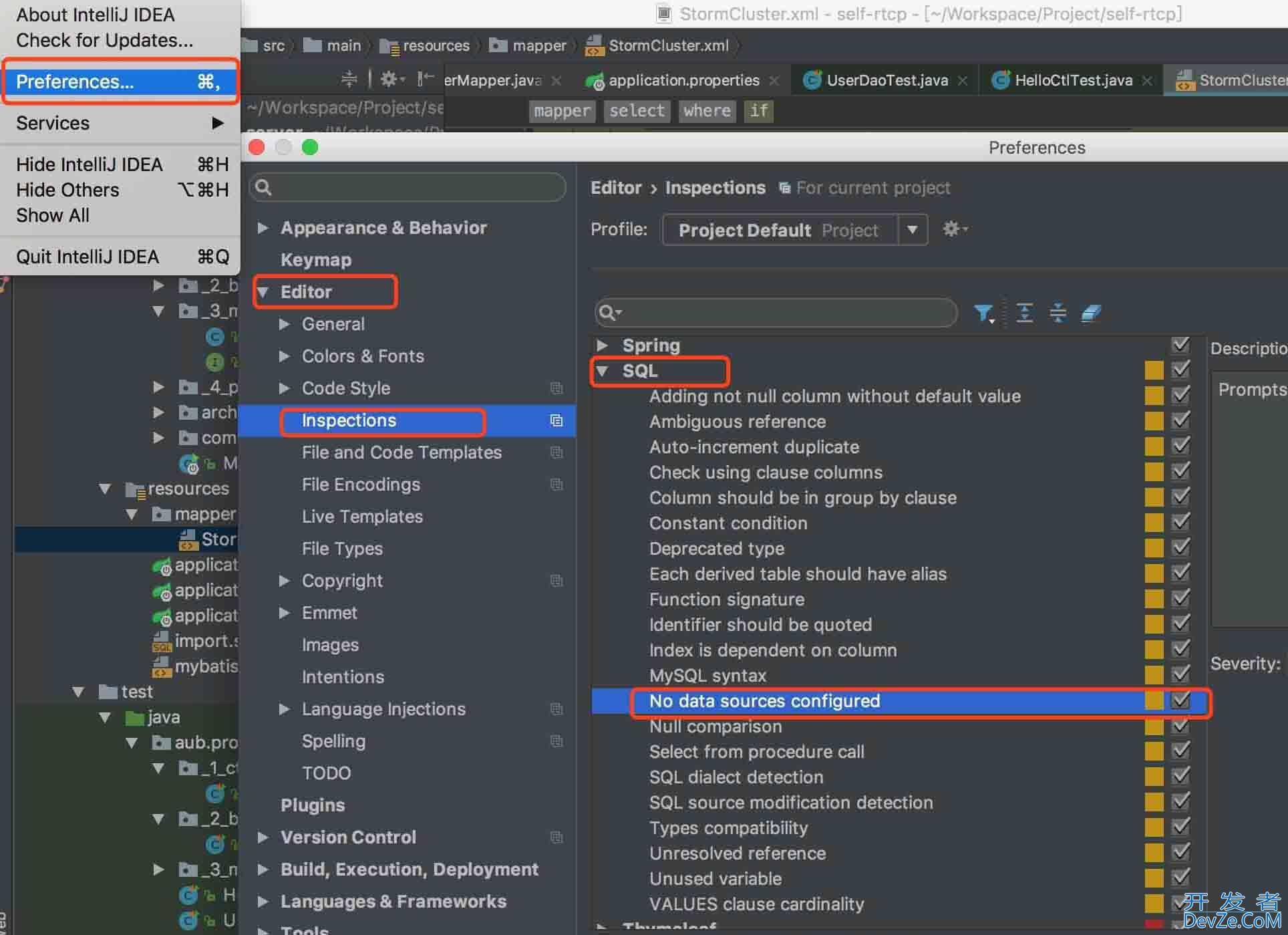The width and height of the screenshot is (1288, 935).
Task: Toggle the Constant condition inspection checkbox
Action: click(1181, 523)
